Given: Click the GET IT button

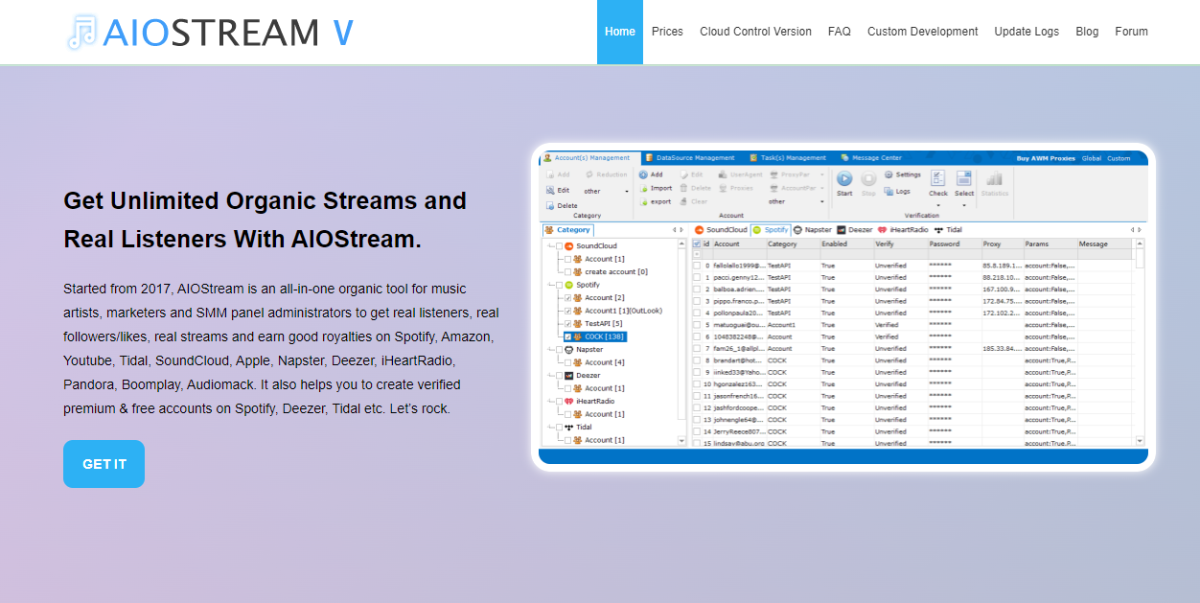Looking at the screenshot, I should pos(104,464).
